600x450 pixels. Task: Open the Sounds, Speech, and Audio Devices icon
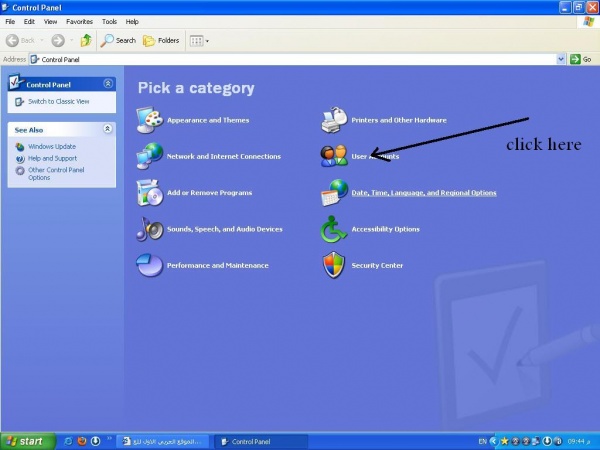pos(150,229)
